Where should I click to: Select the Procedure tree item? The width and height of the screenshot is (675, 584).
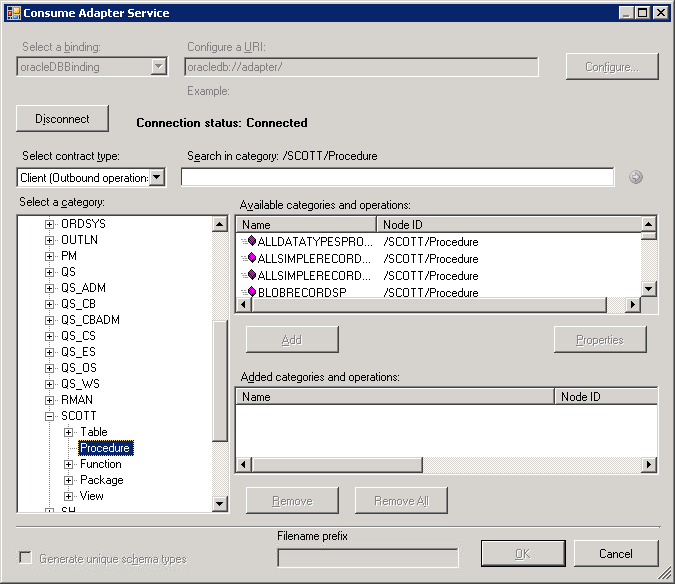coord(105,448)
